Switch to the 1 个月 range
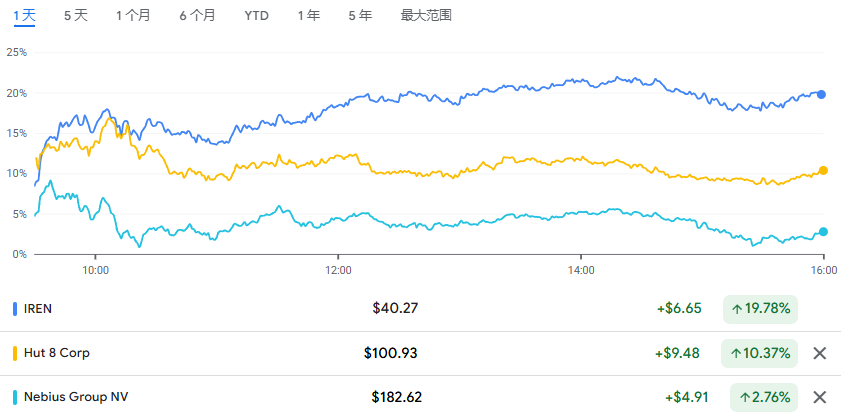This screenshot has width=844, height=419. 133,16
